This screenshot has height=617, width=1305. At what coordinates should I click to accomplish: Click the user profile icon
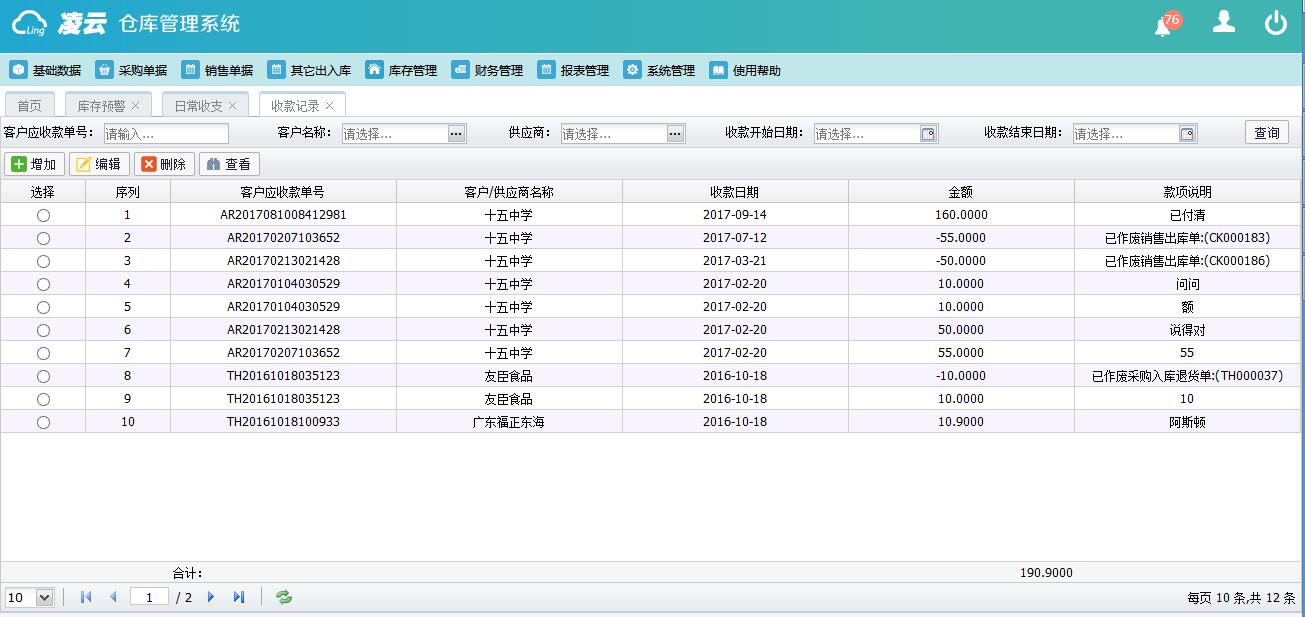pos(1223,23)
